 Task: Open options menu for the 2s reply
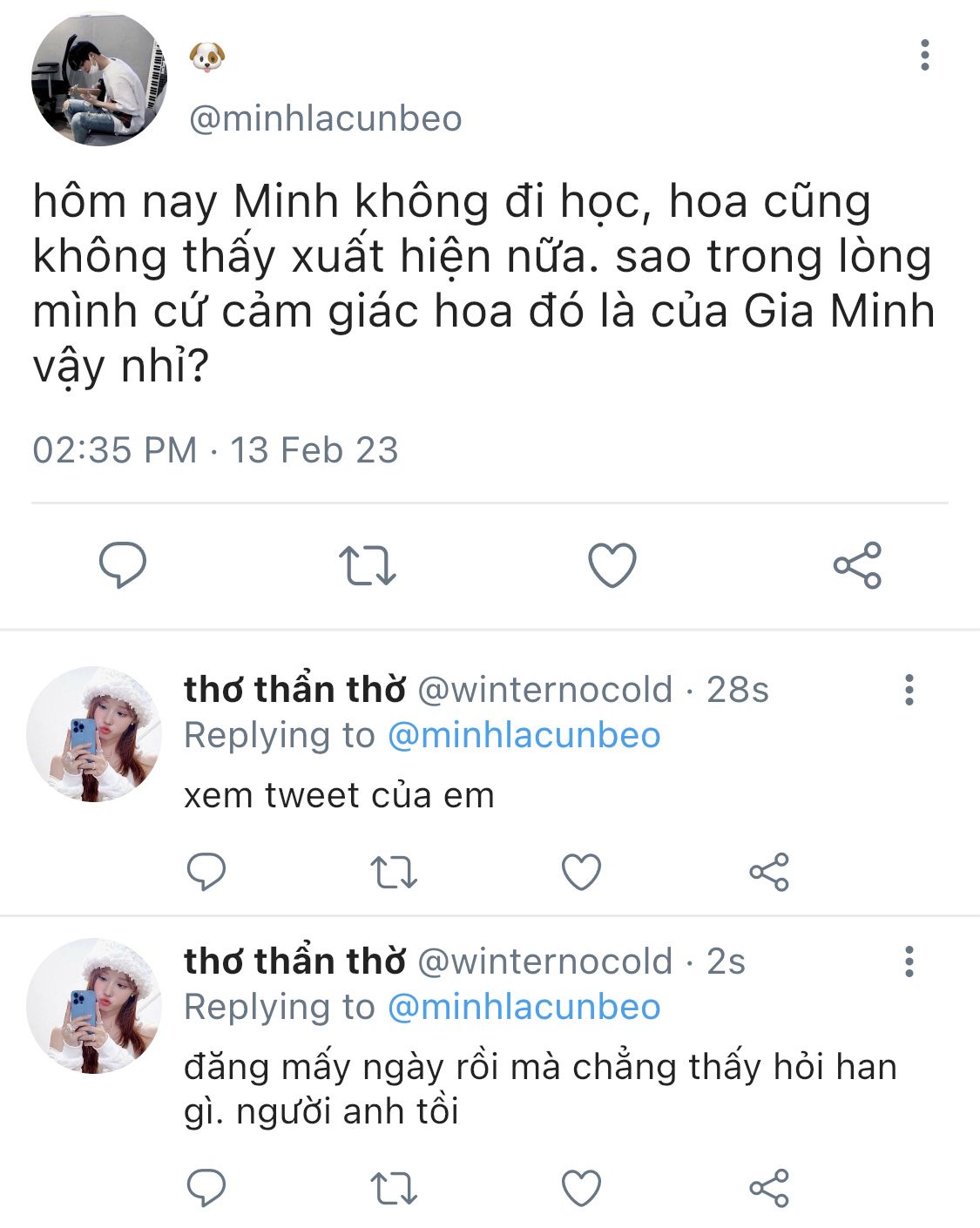pos(909,961)
